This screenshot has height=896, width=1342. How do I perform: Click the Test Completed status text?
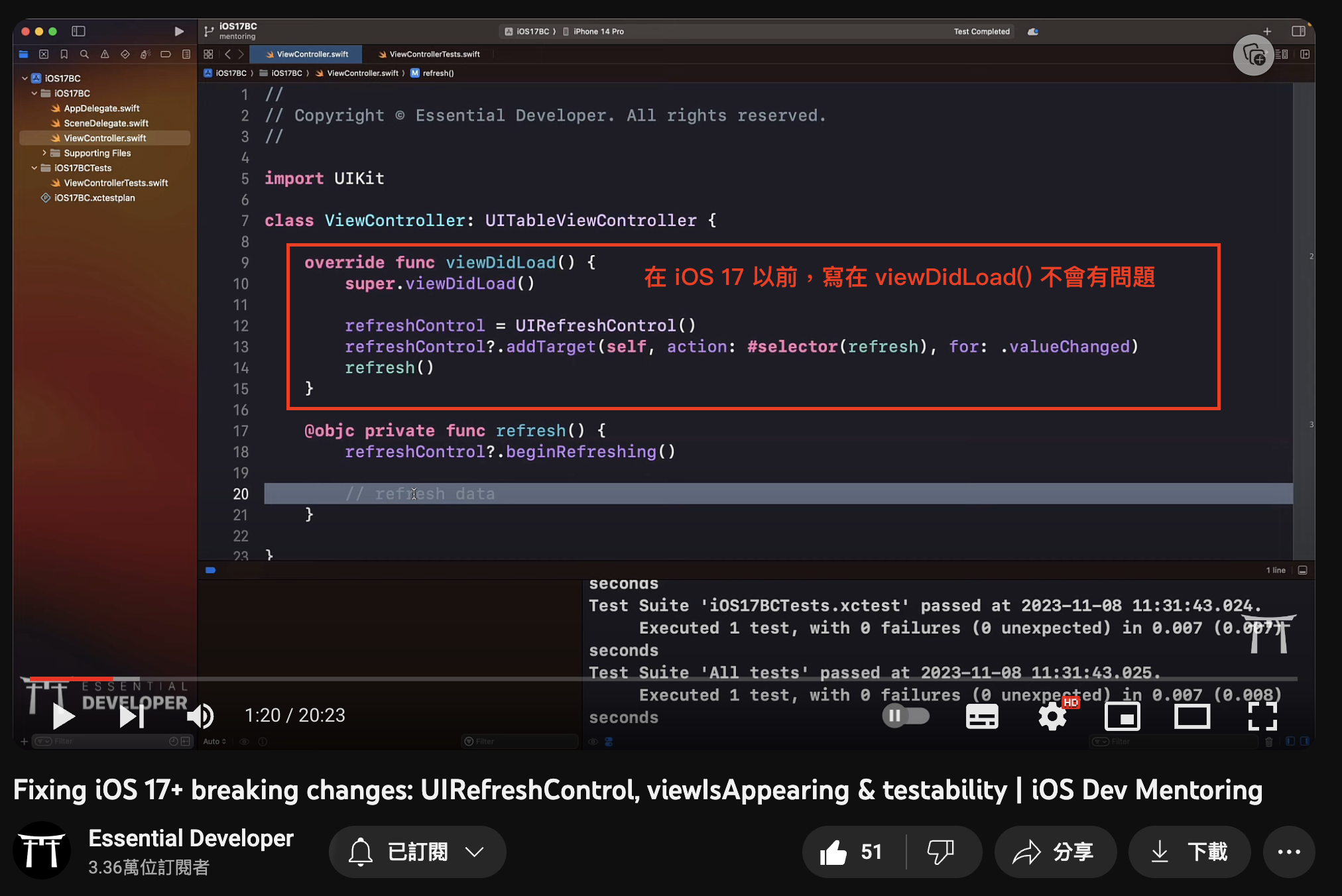coord(981,31)
